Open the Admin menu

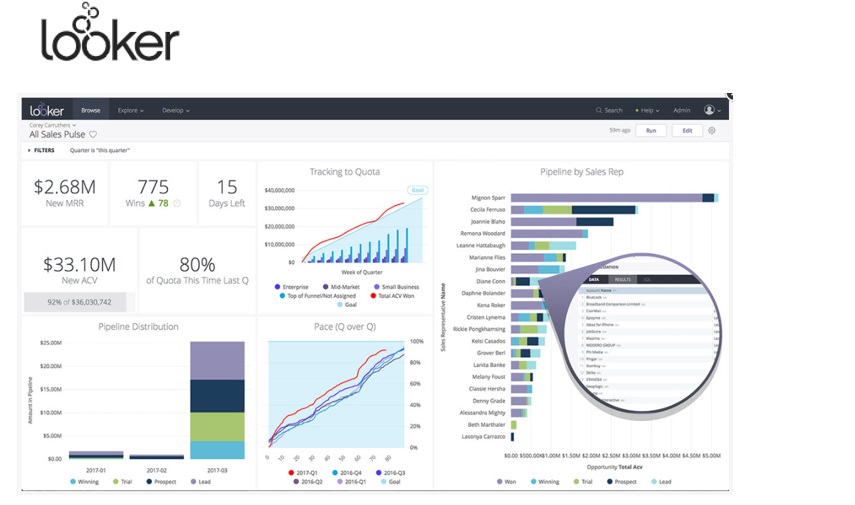(682, 110)
